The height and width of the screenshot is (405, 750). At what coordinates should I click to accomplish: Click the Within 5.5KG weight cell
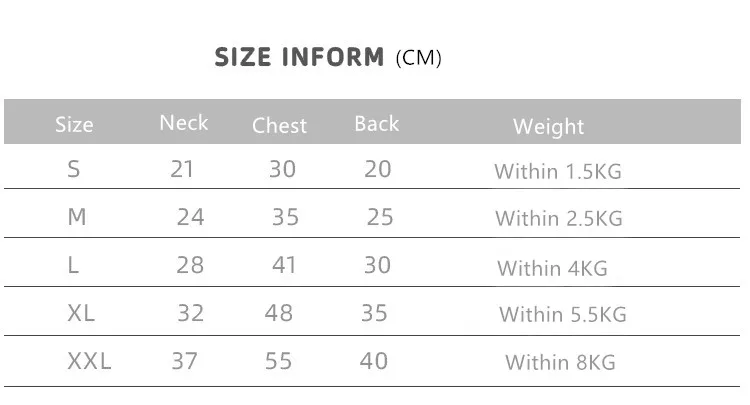click(562, 315)
